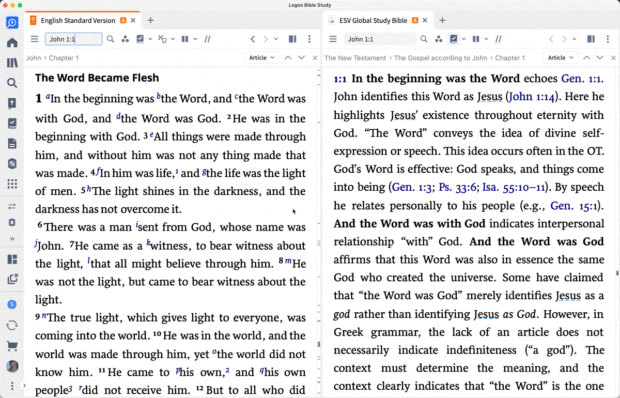Screen dimensions: 620x398
Task: Focus the John 1:1 box in Study Bible panel
Action: pyautogui.click(x=380, y=39)
